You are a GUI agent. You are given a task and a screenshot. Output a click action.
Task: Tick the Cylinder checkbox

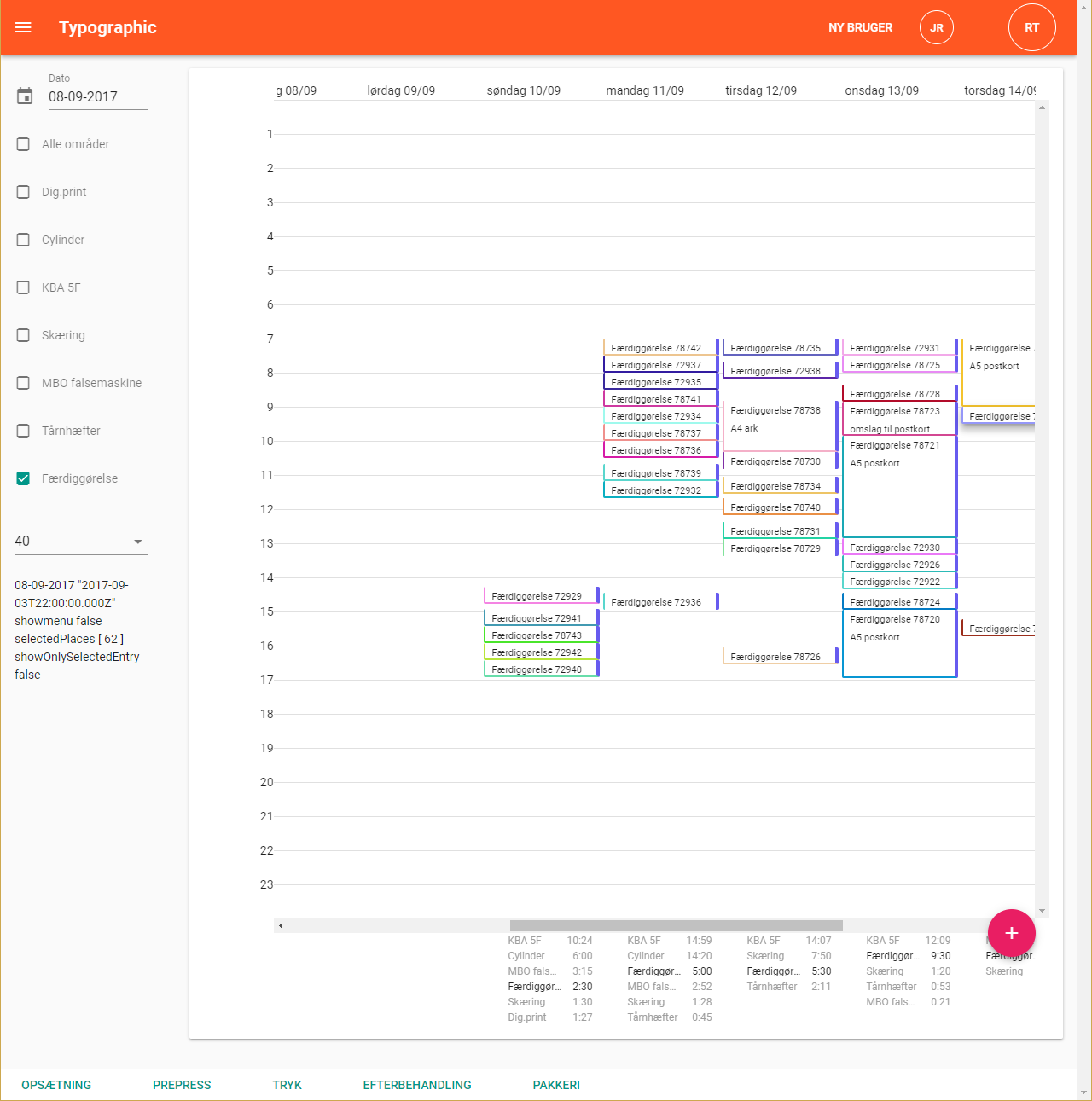click(24, 240)
